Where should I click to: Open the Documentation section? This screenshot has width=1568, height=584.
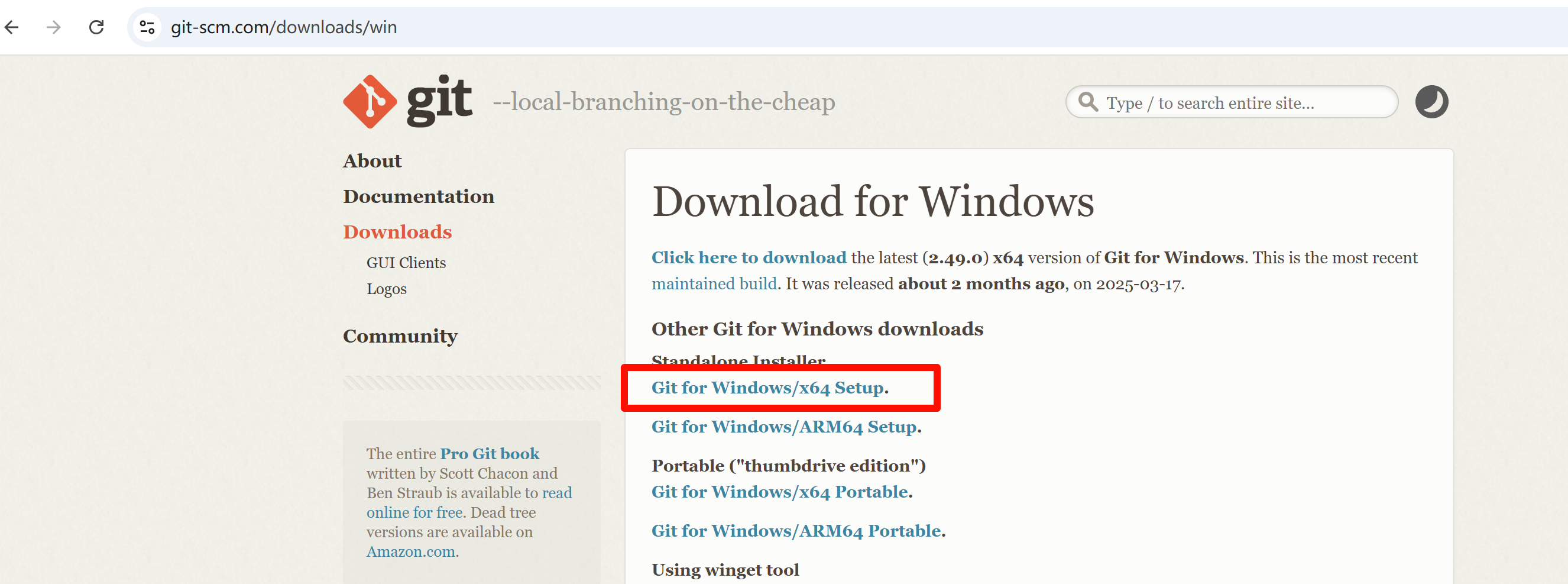tap(418, 196)
